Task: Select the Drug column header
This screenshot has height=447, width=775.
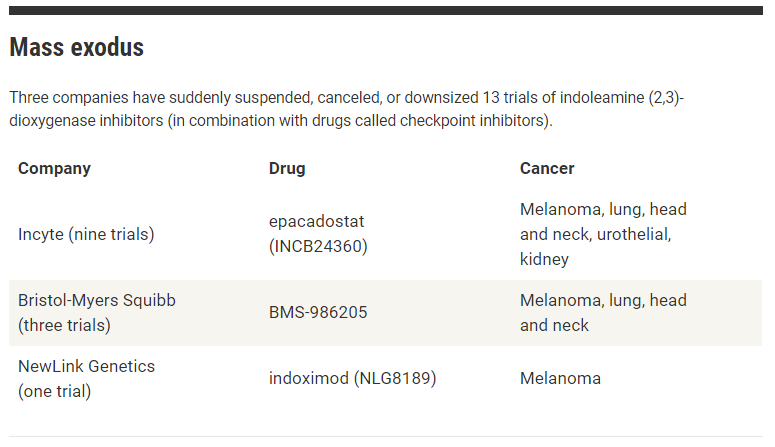Action: coord(287,169)
